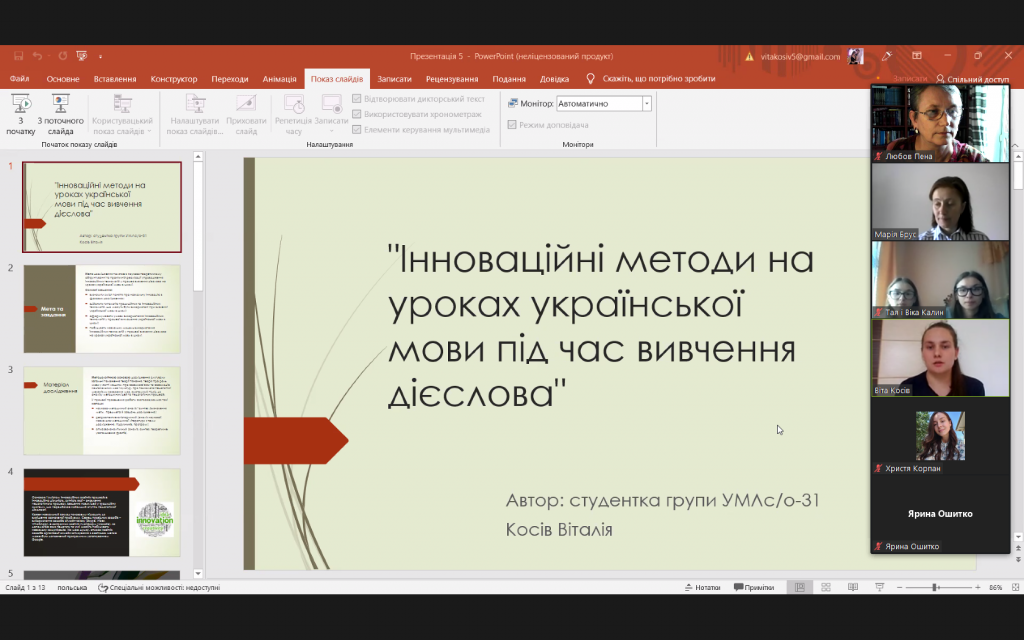The image size is (1024, 640).
Task: Click the Спільний доступ button
Action: point(971,79)
